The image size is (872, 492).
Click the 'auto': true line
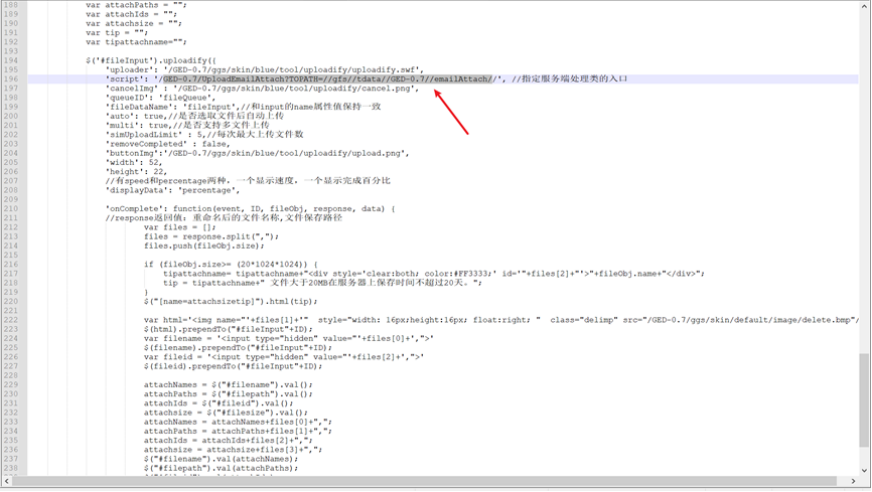[x=195, y=116]
